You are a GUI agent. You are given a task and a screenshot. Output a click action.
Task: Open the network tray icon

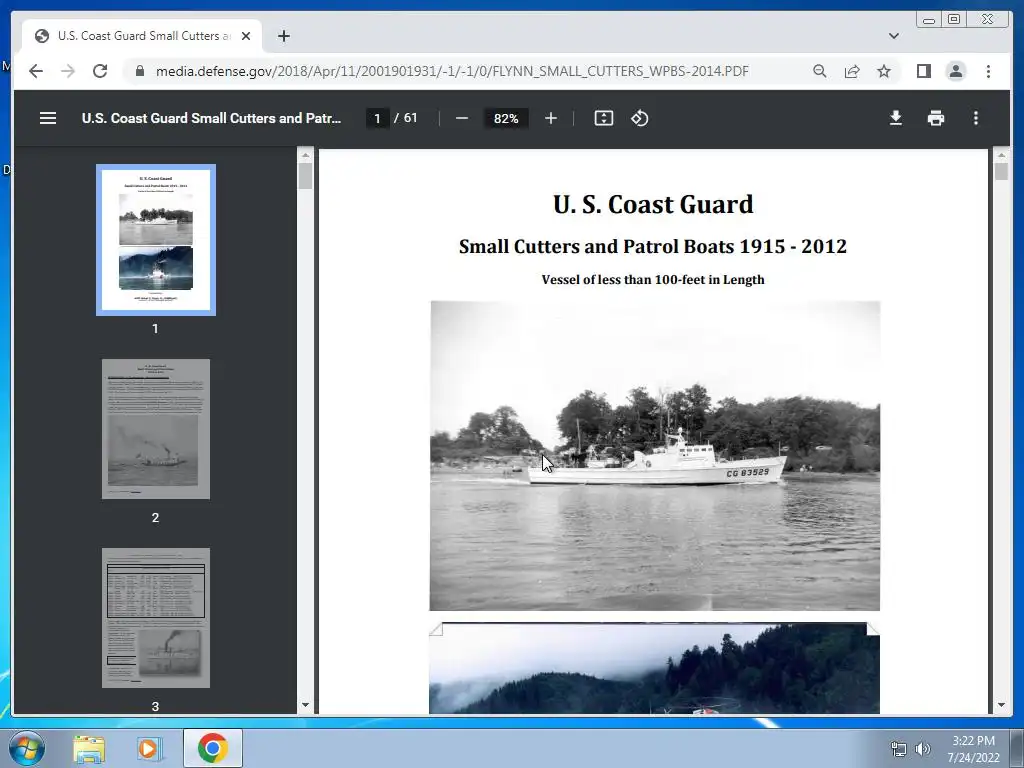[x=899, y=749]
